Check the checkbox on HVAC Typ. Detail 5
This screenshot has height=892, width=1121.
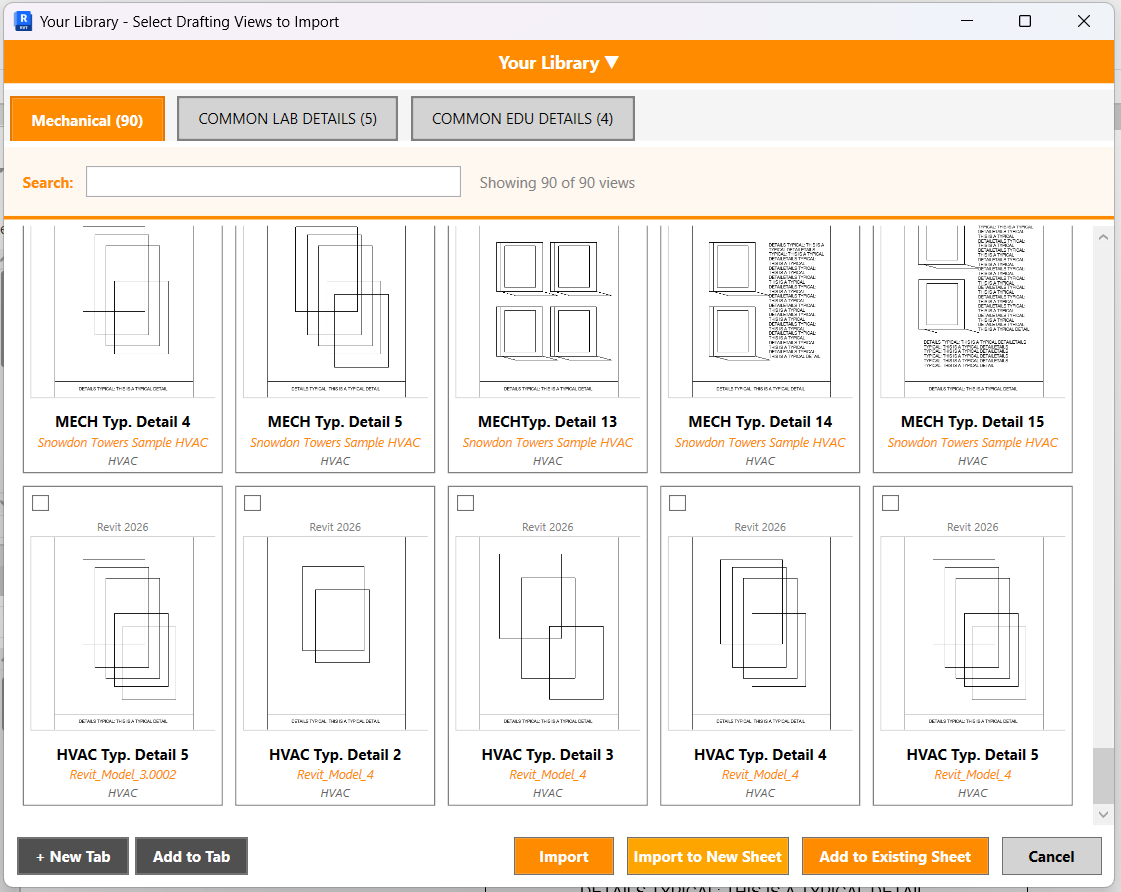40,503
